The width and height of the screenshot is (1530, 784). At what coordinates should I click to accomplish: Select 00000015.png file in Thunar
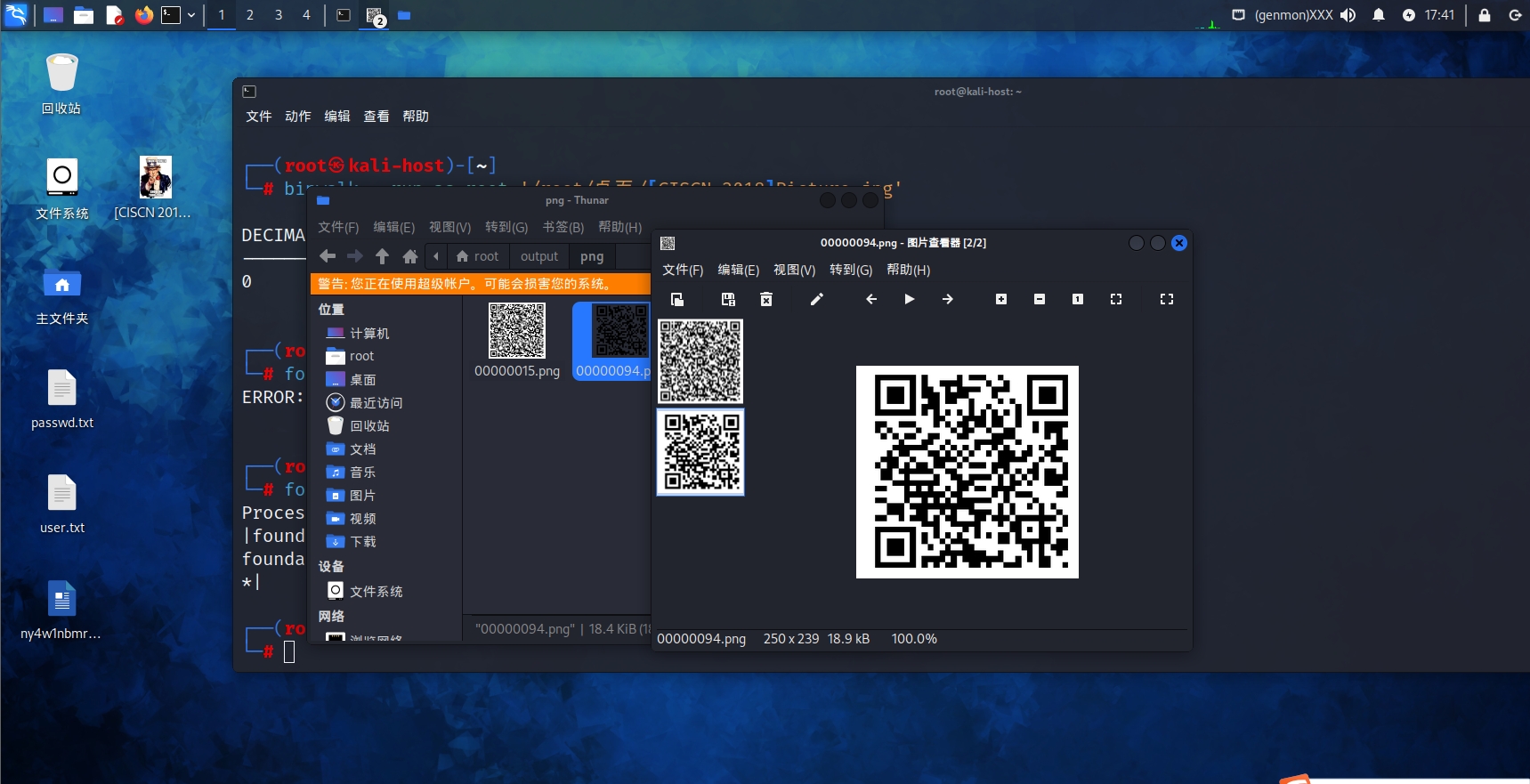coord(517,340)
